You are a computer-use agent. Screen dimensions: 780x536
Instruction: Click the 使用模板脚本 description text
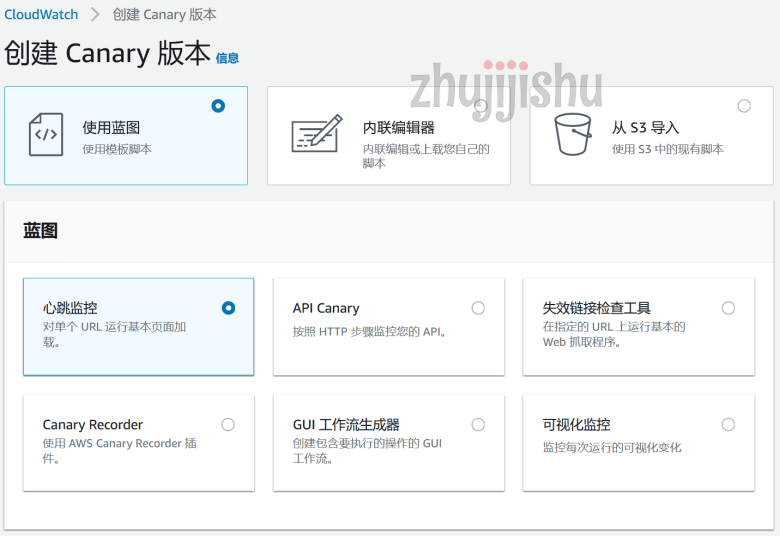point(117,149)
